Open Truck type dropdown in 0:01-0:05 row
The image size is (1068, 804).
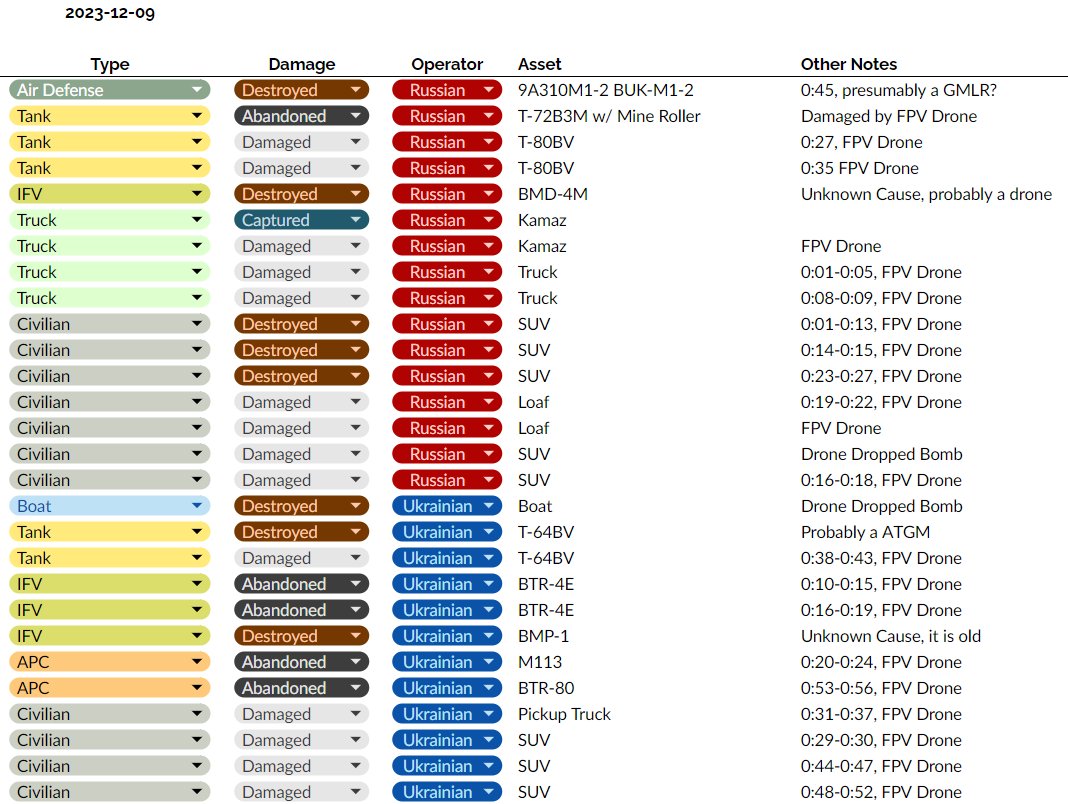click(x=110, y=272)
